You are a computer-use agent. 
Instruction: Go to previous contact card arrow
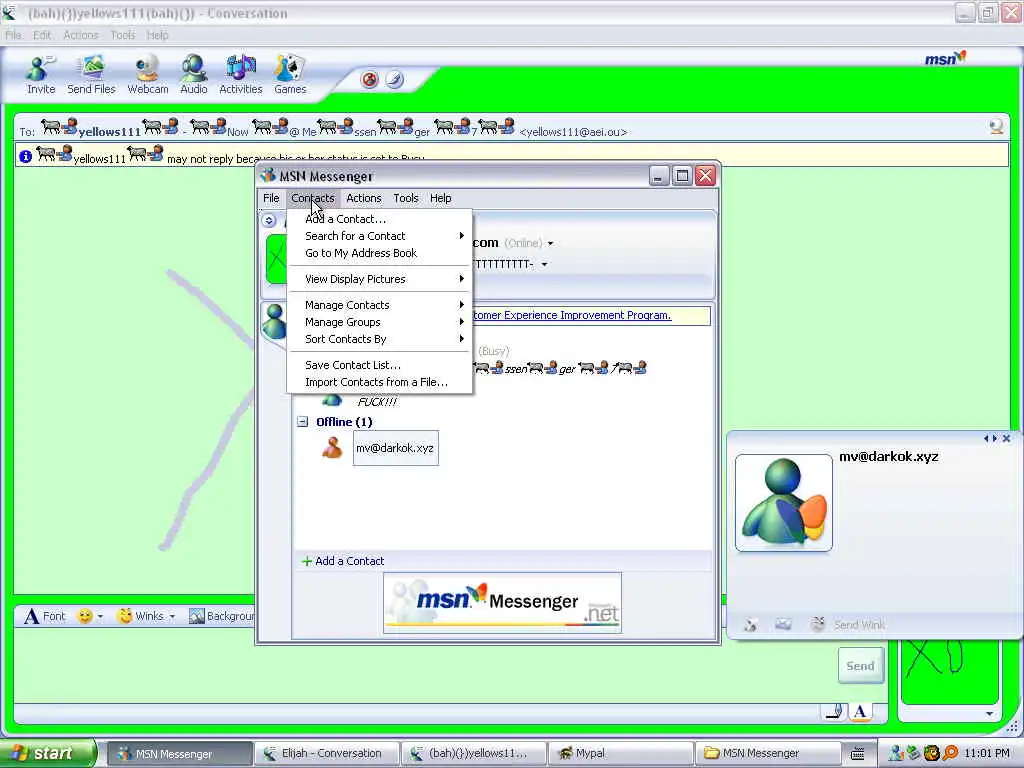click(986, 439)
